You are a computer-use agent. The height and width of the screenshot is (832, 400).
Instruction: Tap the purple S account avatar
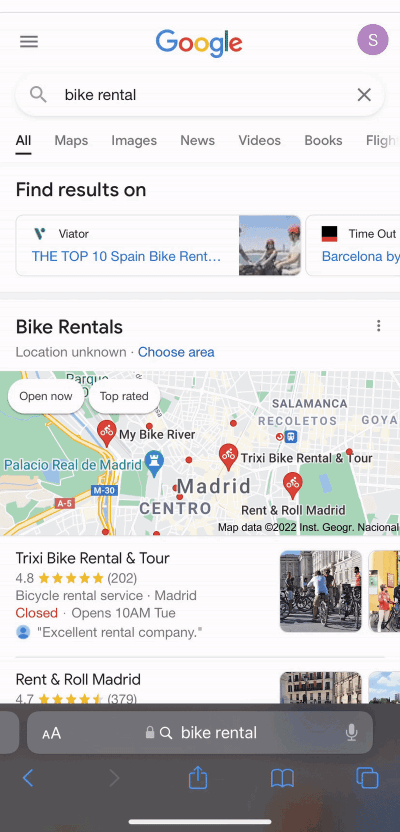click(x=372, y=40)
